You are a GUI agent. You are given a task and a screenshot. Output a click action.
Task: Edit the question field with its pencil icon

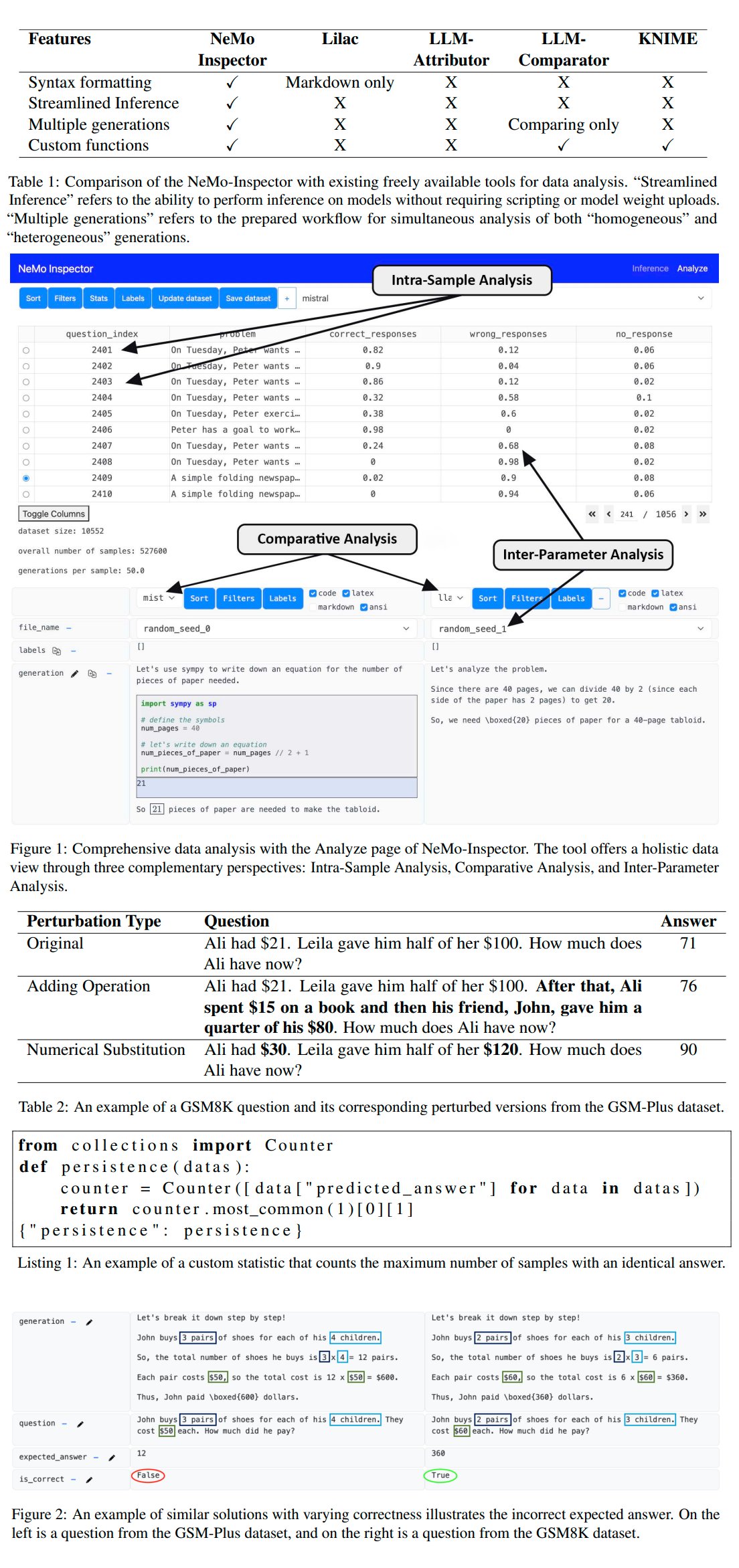click(80, 1424)
